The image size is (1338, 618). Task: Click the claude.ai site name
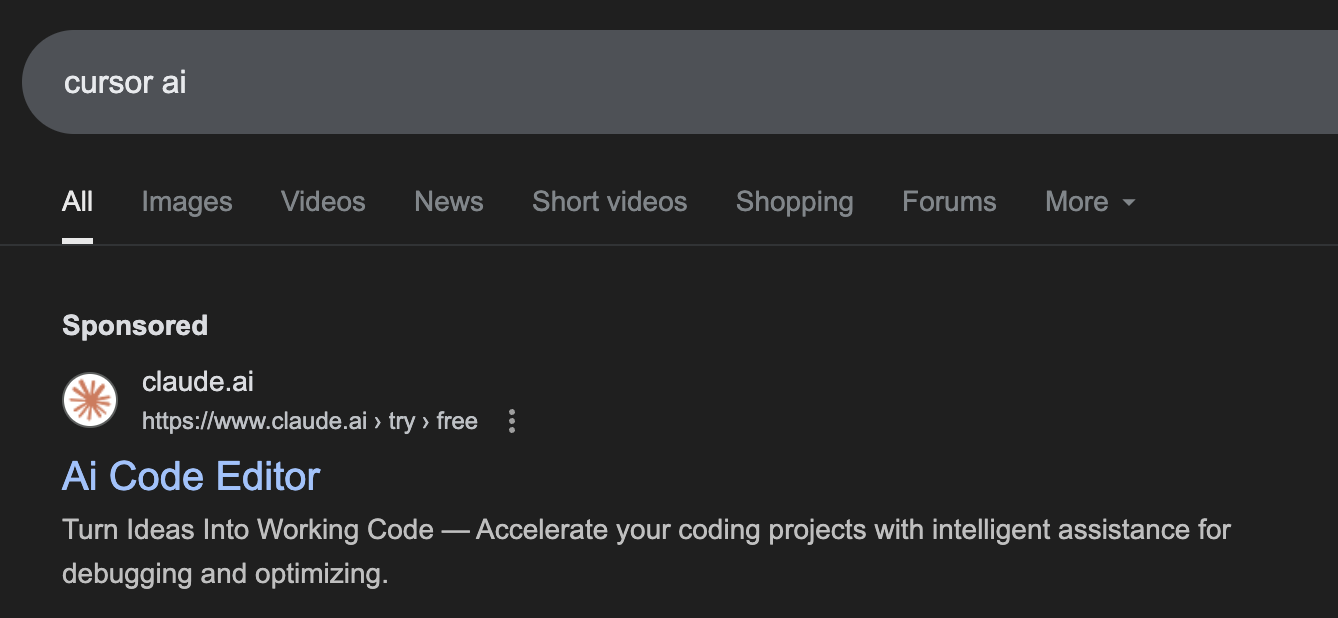198,381
